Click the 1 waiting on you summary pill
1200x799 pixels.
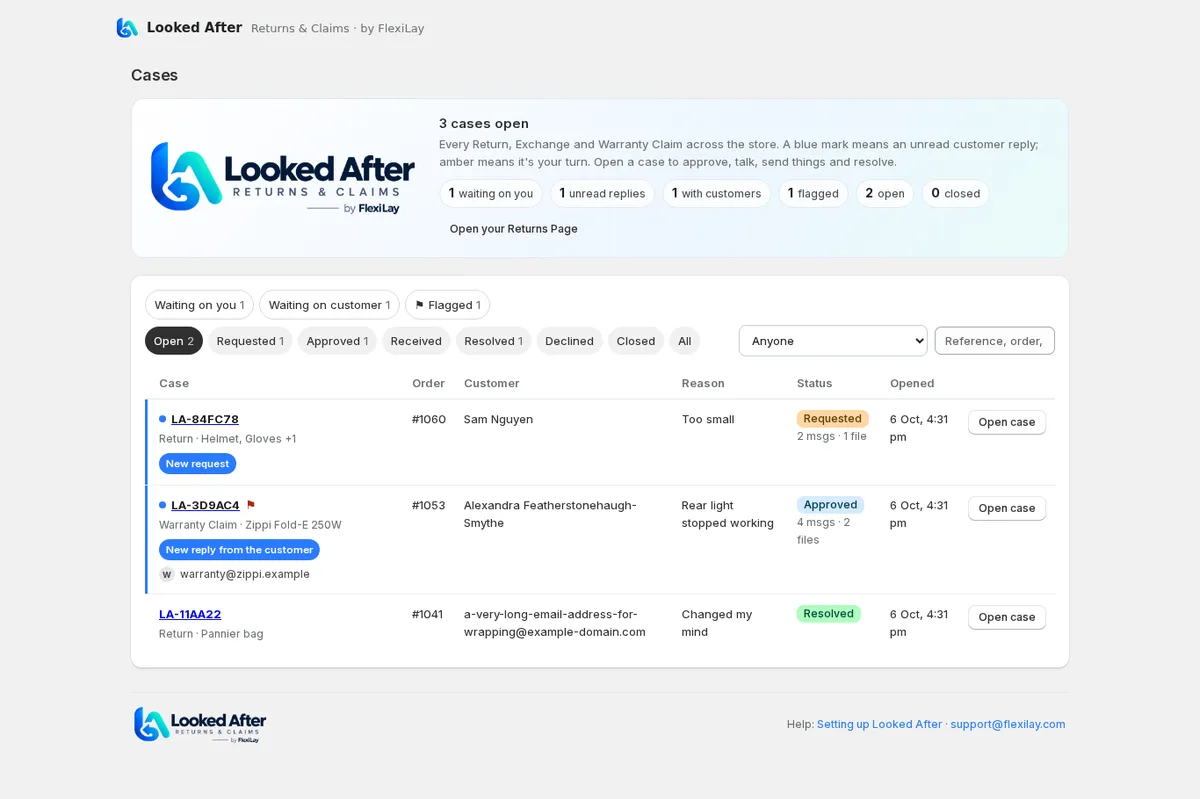491,194
